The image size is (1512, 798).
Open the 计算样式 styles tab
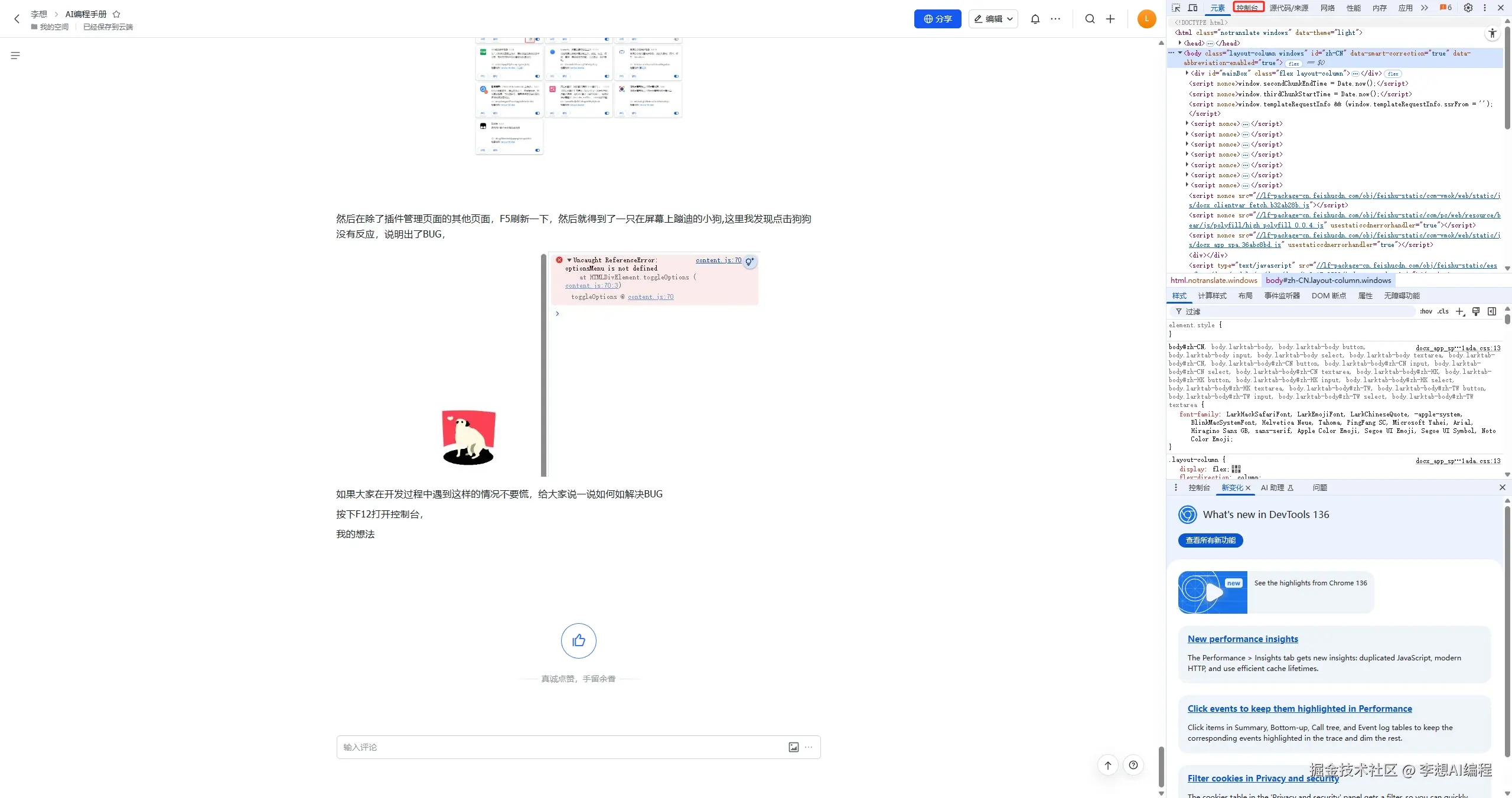(1212, 295)
